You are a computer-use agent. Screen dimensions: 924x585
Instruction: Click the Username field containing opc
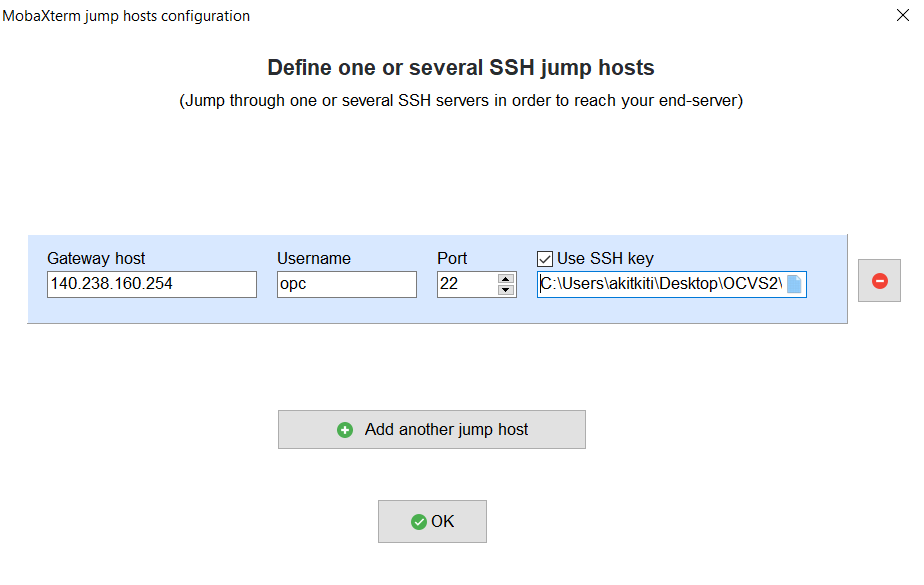click(346, 284)
